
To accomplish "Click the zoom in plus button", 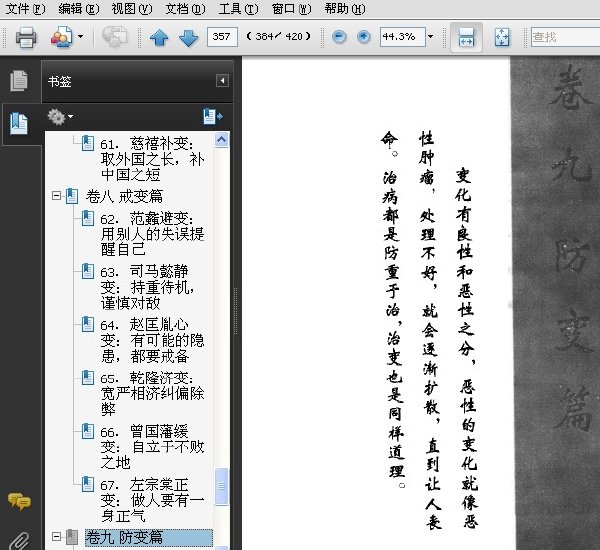I will click(364, 37).
